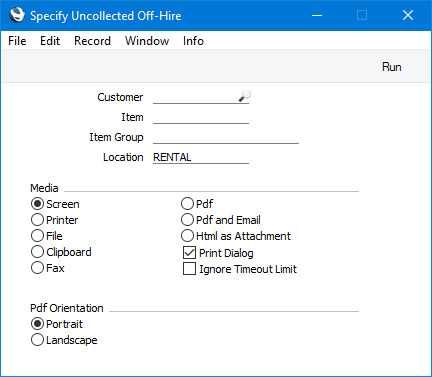Screen dimensions: 432x377
Task: Click the Item input field
Action: [201, 117]
